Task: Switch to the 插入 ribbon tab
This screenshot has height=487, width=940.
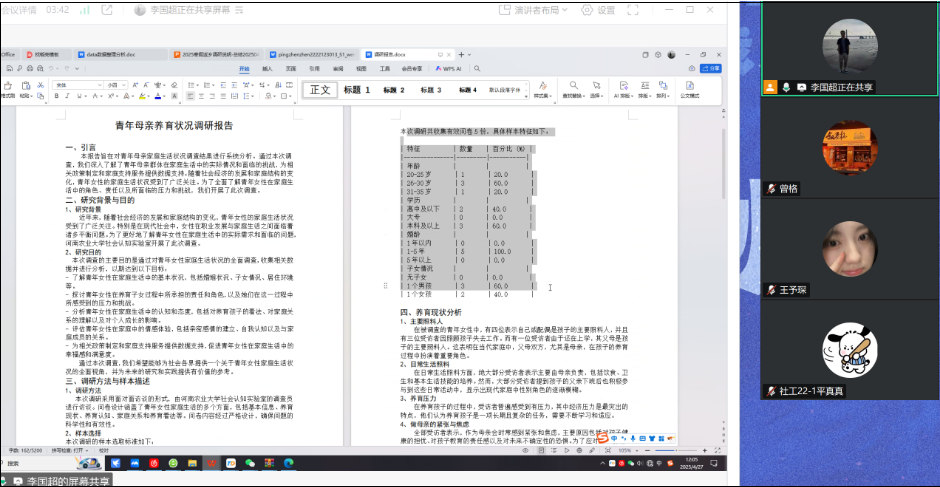Action: 267,69
